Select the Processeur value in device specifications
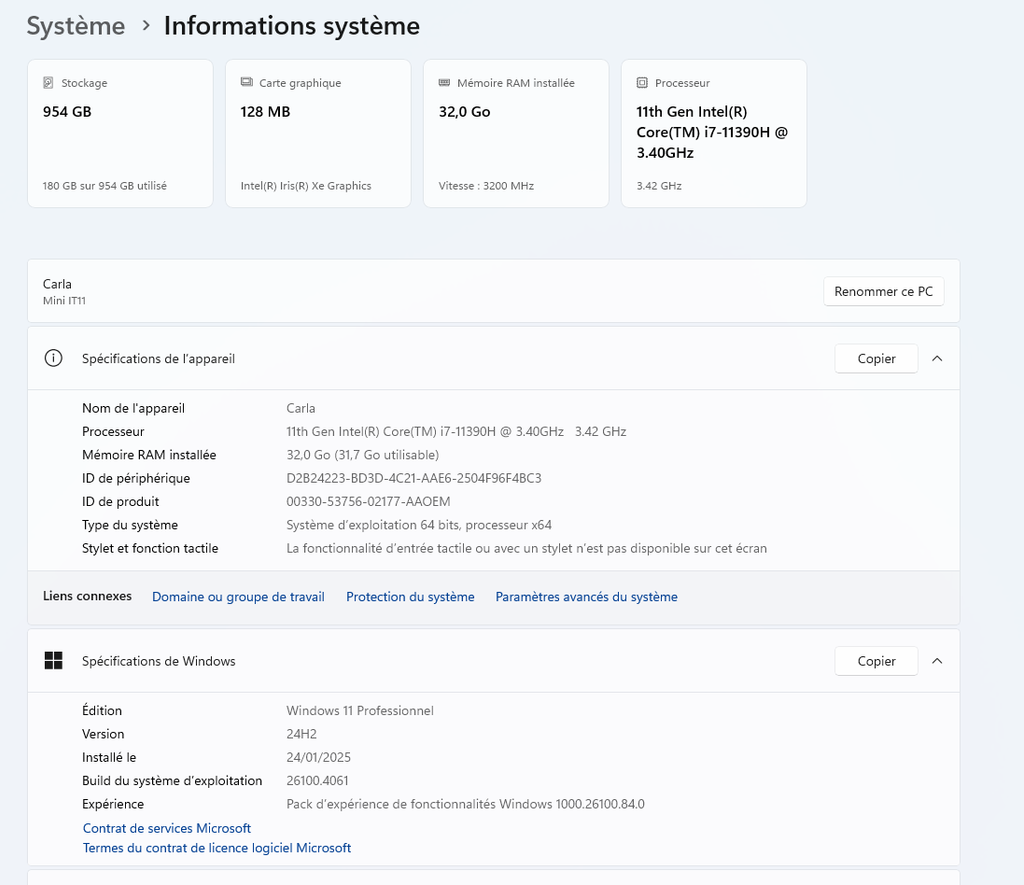1024x885 pixels. tap(456, 431)
